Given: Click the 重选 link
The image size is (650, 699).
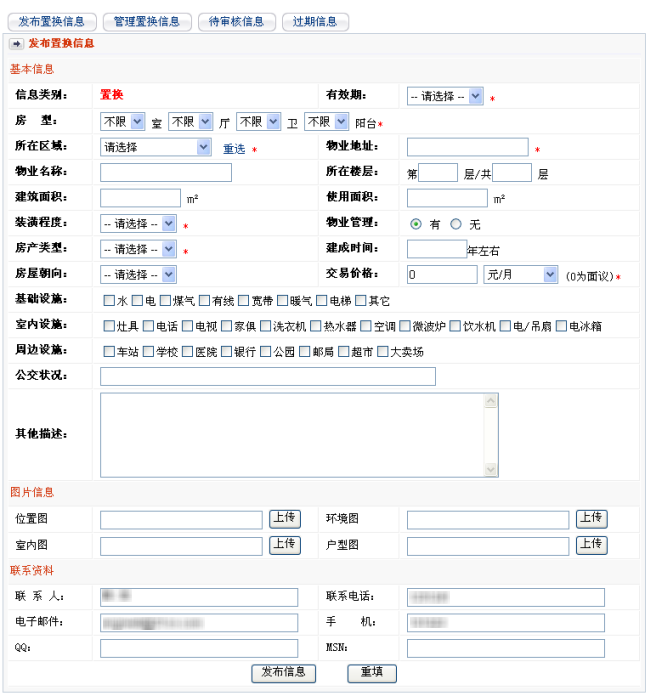Looking at the screenshot, I should (x=234, y=149).
